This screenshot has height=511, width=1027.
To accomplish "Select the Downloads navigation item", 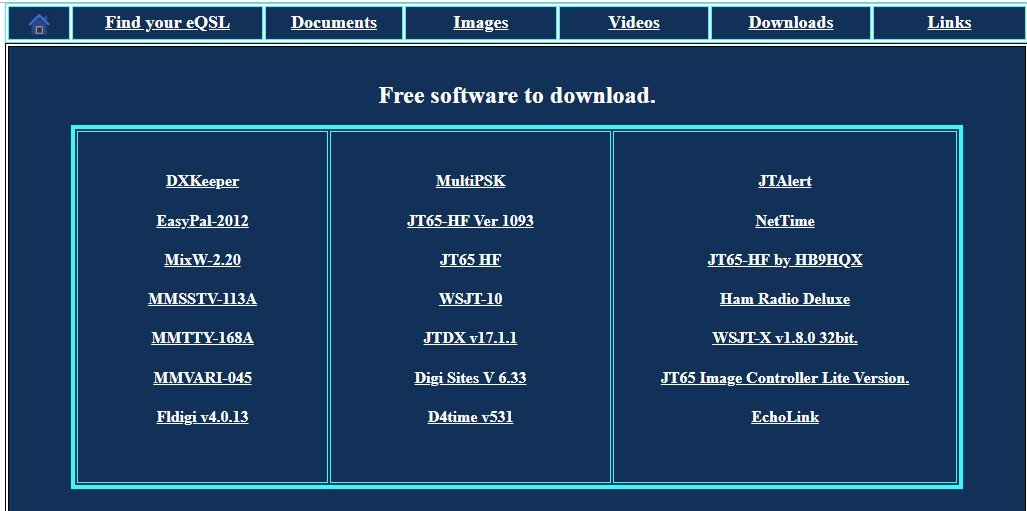I will click(790, 23).
